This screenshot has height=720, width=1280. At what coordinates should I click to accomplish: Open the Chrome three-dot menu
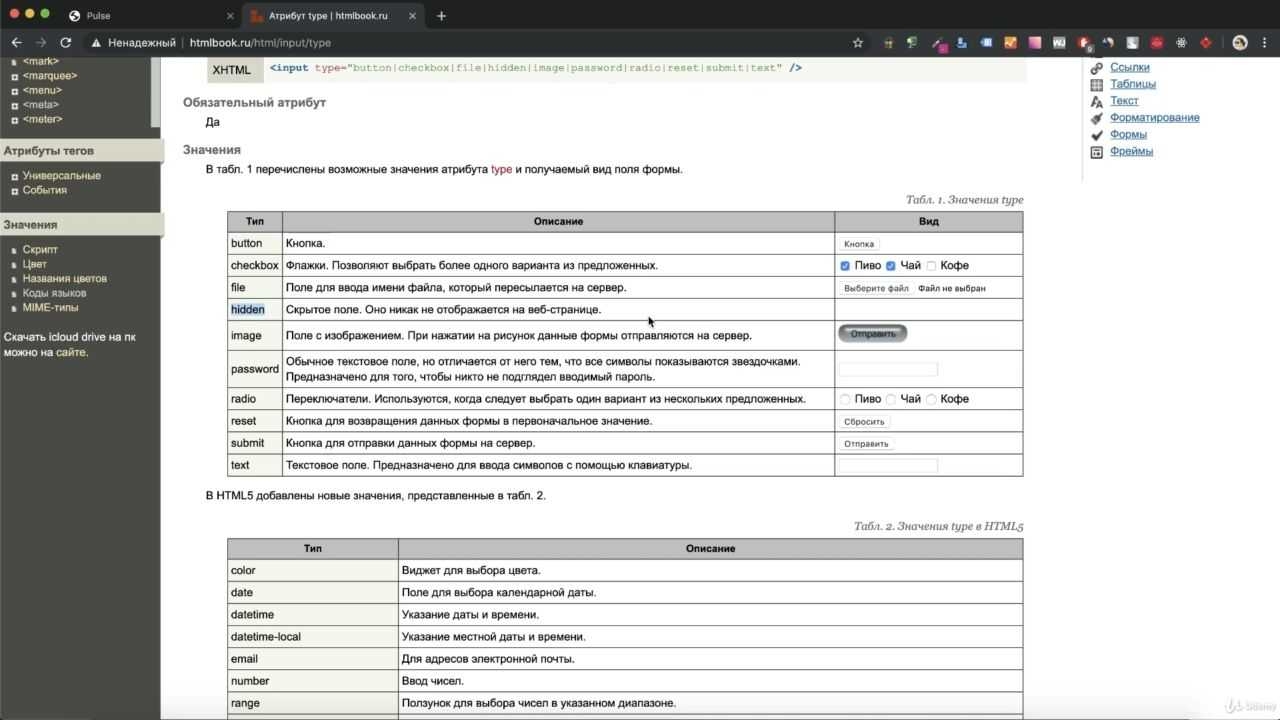click(1264, 43)
